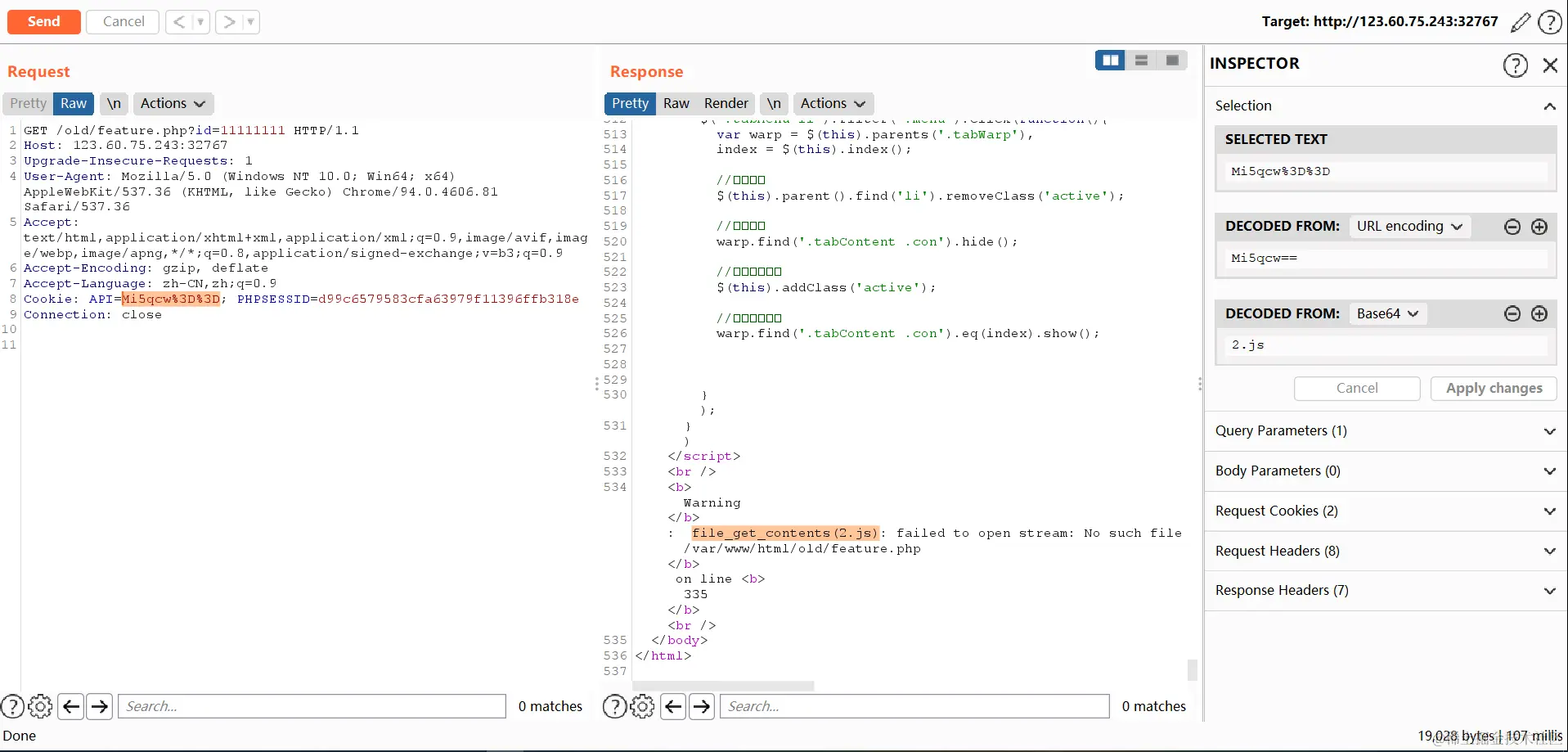Click the splitter handle between request and response
The image size is (1568, 752).
(597, 385)
